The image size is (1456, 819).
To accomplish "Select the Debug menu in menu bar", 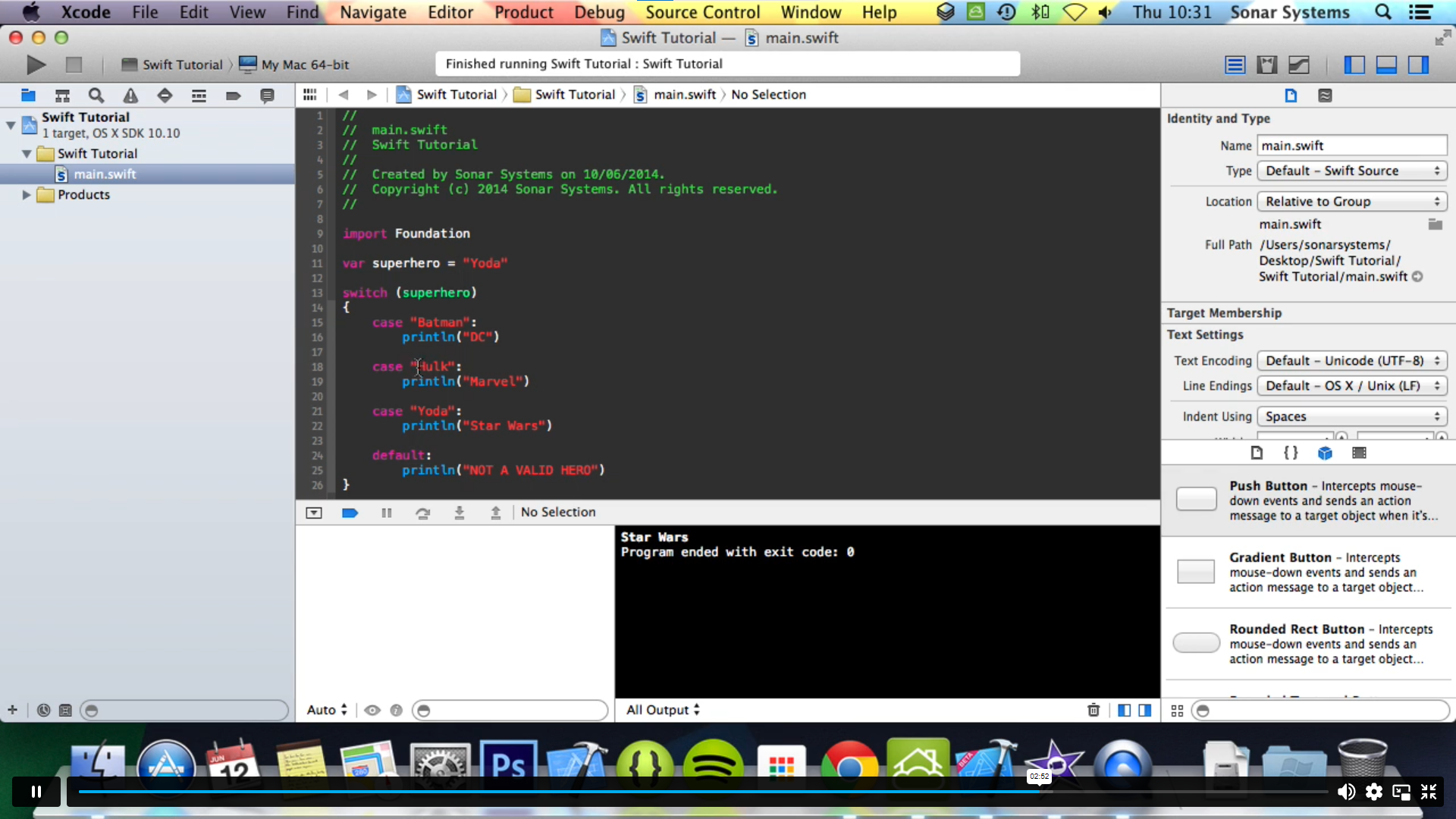I will point(600,12).
